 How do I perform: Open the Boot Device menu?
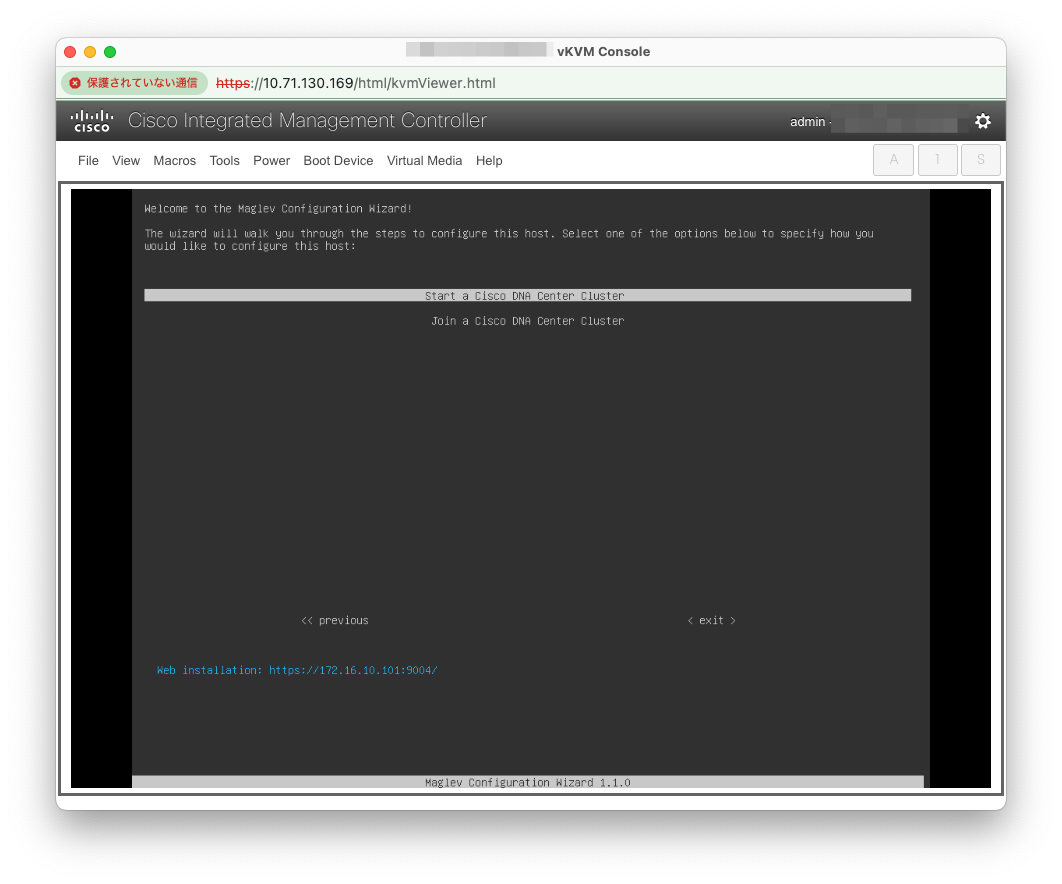click(338, 161)
